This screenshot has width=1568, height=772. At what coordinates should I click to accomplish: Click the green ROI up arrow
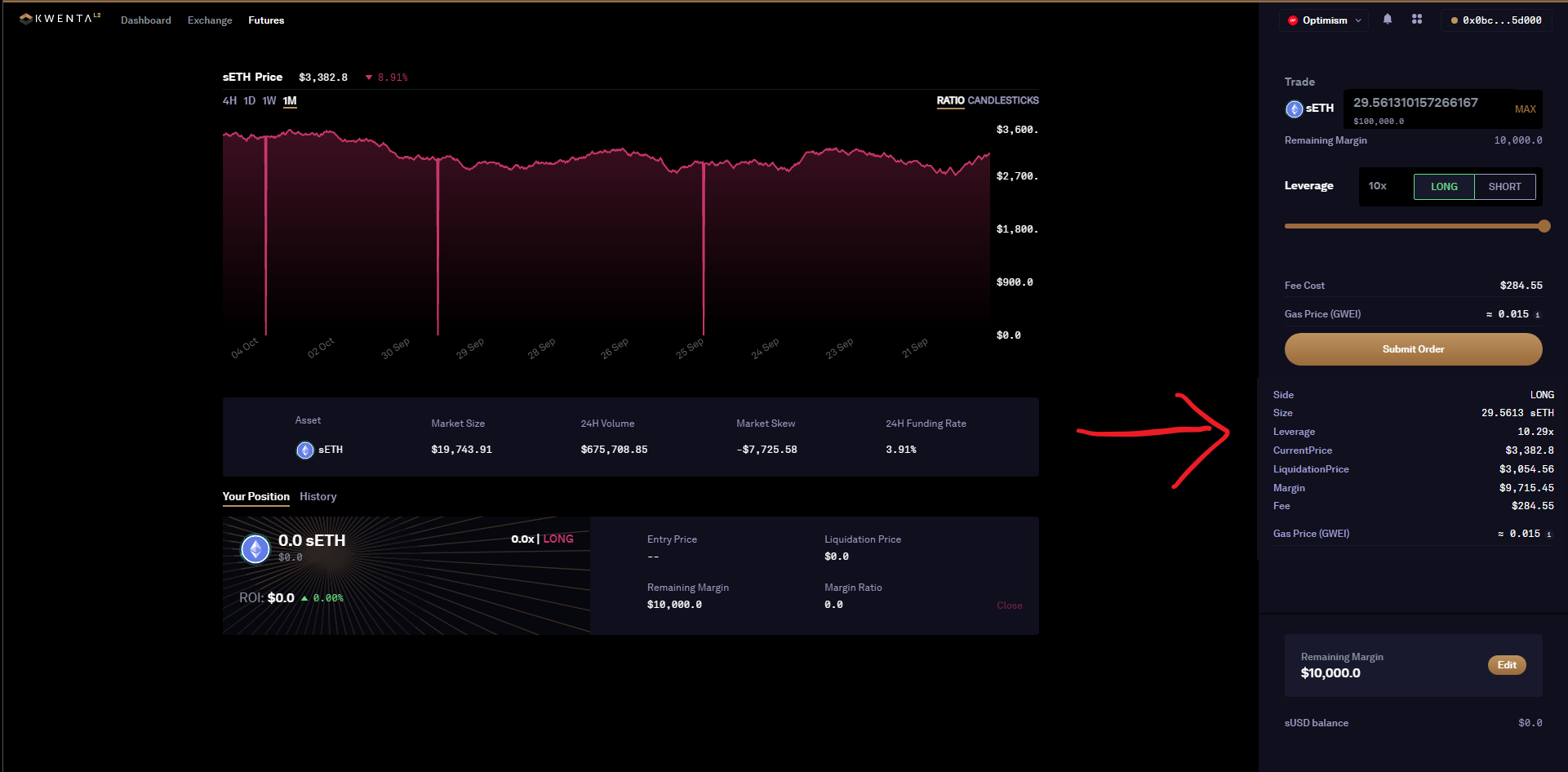(304, 598)
